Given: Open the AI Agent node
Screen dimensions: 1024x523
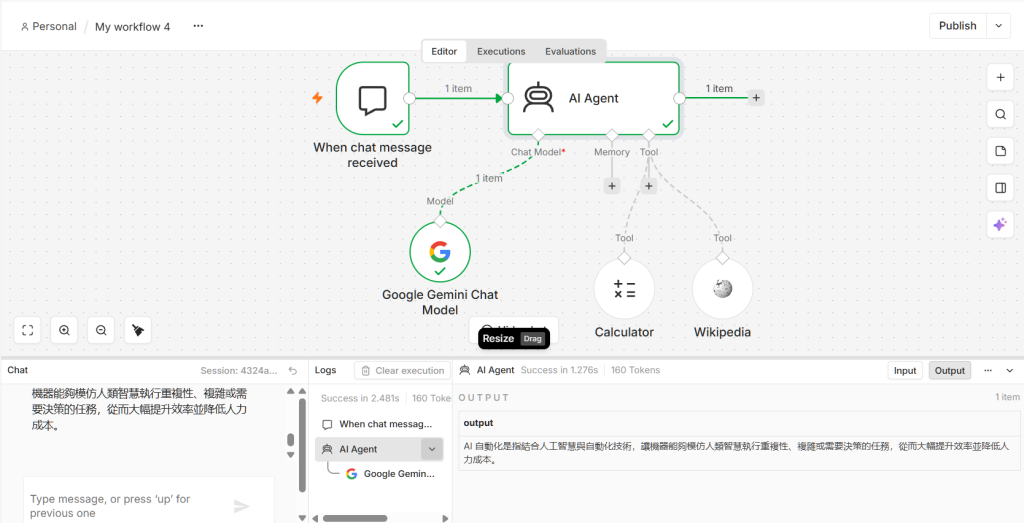Looking at the screenshot, I should [x=594, y=99].
